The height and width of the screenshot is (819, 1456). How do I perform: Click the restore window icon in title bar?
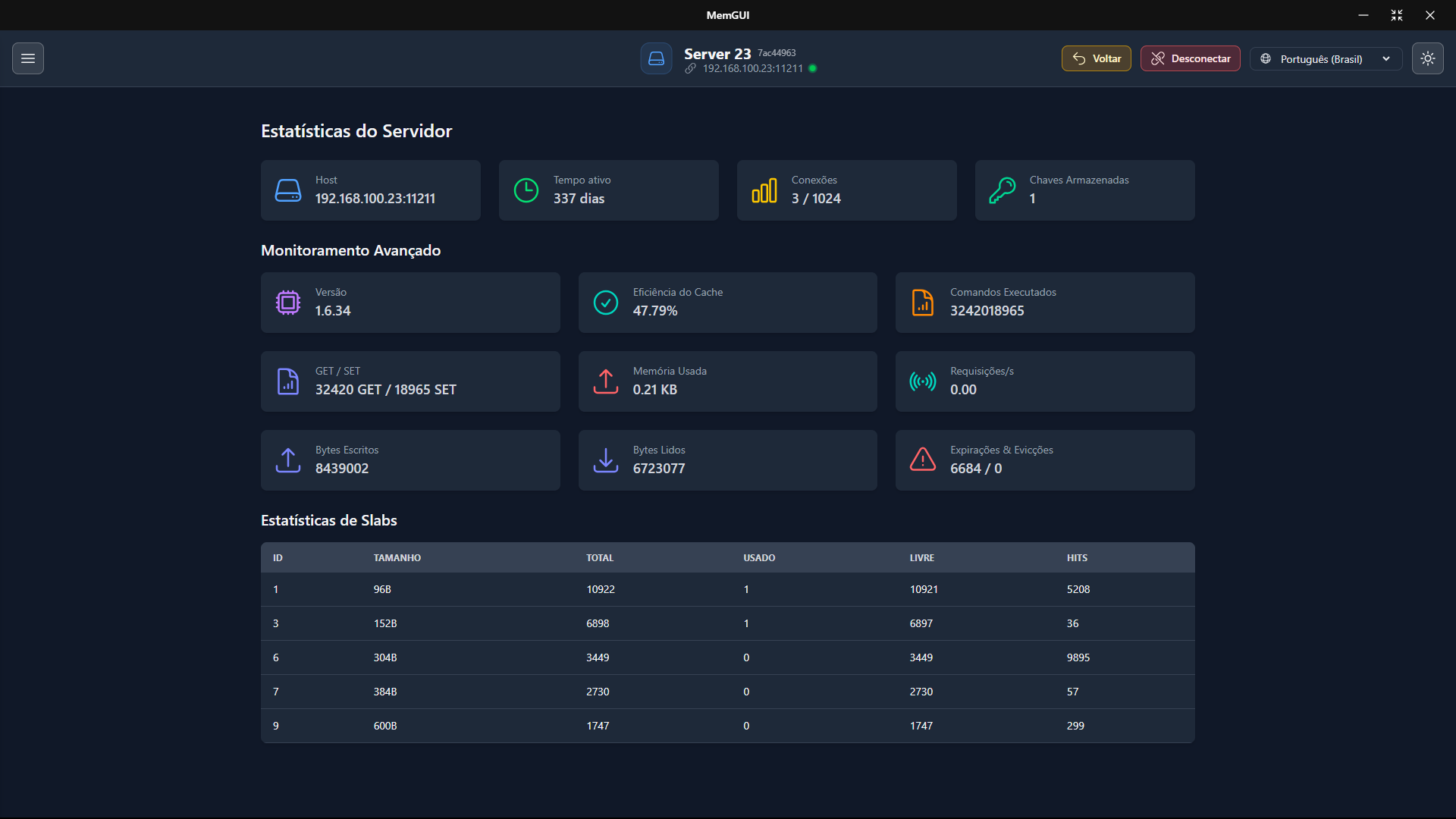[x=1397, y=15]
